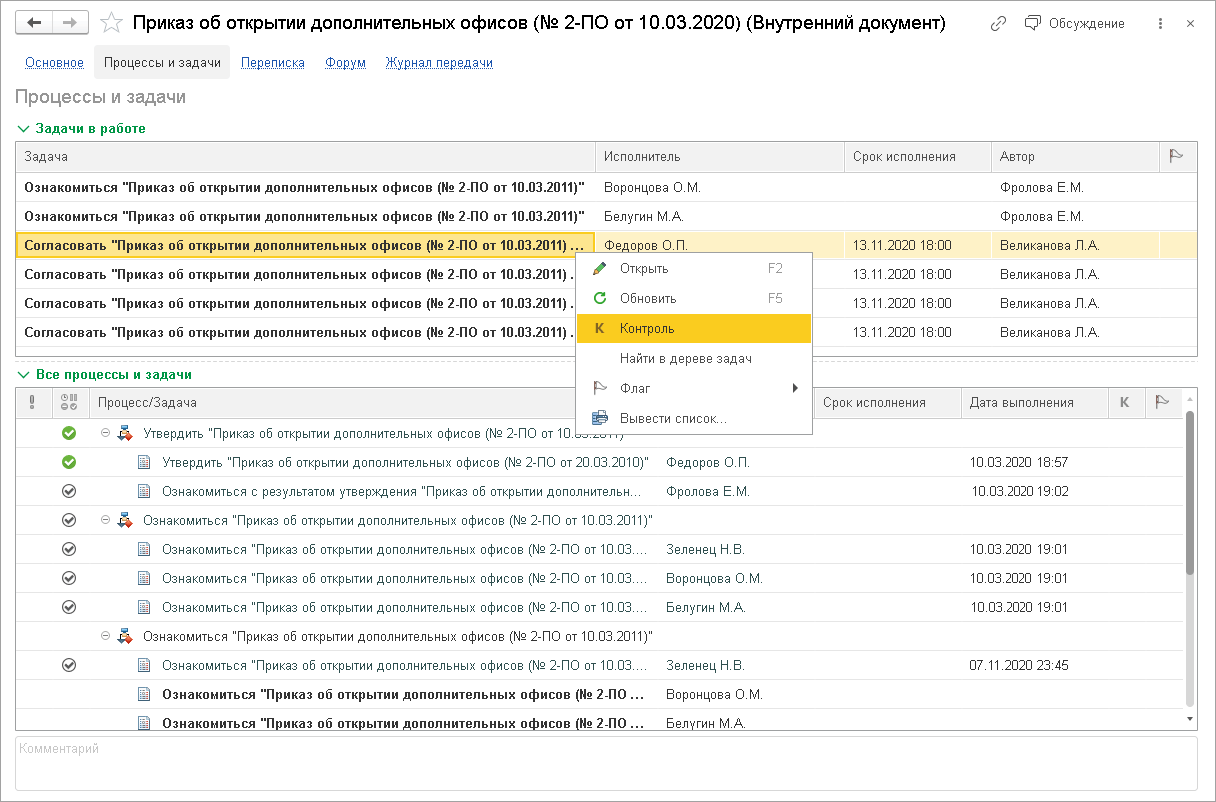Click green check of Утвердить task by Федоров О.П.
This screenshot has height=802, width=1216.
click(69, 462)
